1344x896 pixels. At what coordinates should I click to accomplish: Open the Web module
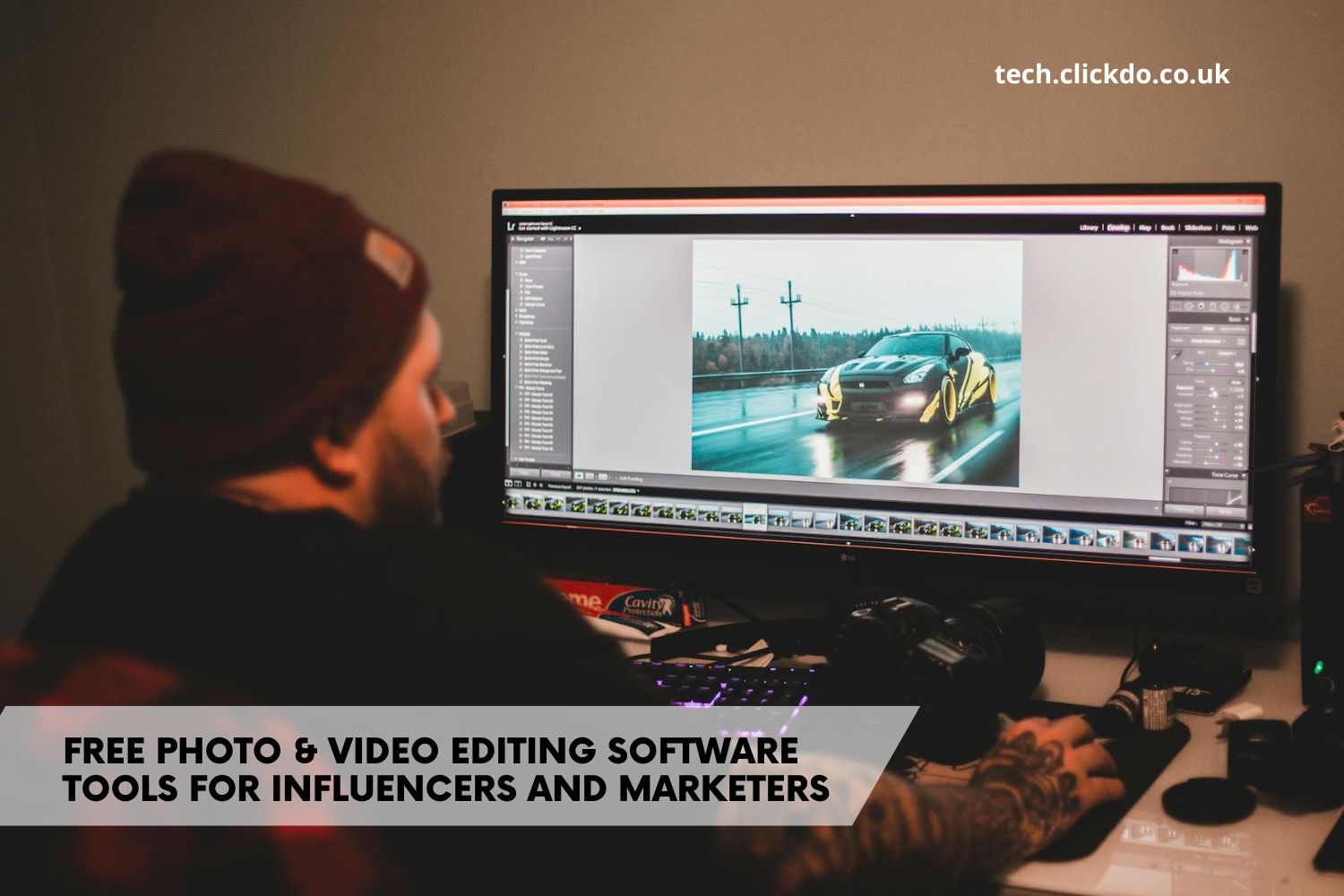pos(1252,228)
